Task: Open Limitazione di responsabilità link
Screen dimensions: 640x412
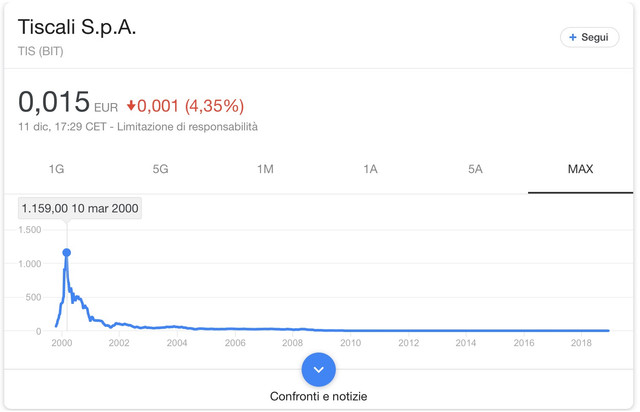Action: click(x=187, y=127)
